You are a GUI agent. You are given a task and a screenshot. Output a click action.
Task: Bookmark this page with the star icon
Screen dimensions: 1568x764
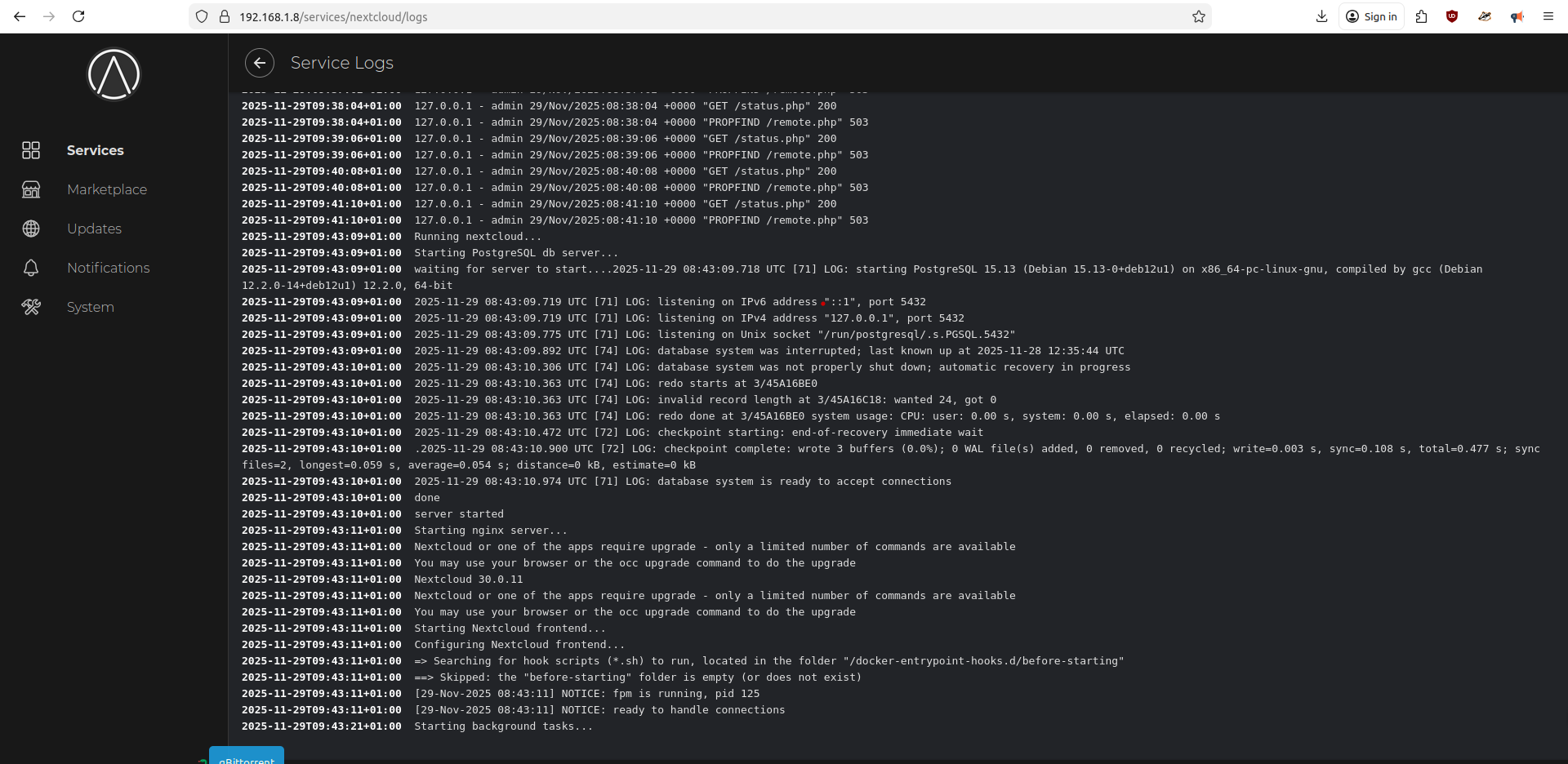[x=1198, y=16]
